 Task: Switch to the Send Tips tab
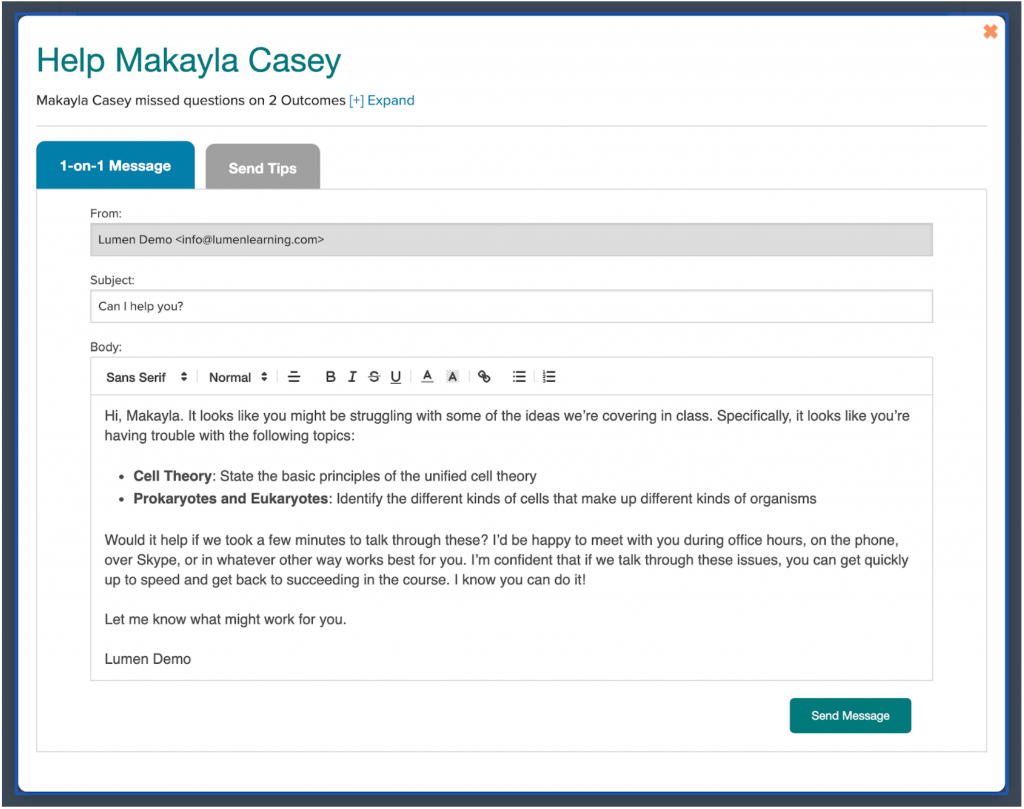click(x=262, y=168)
